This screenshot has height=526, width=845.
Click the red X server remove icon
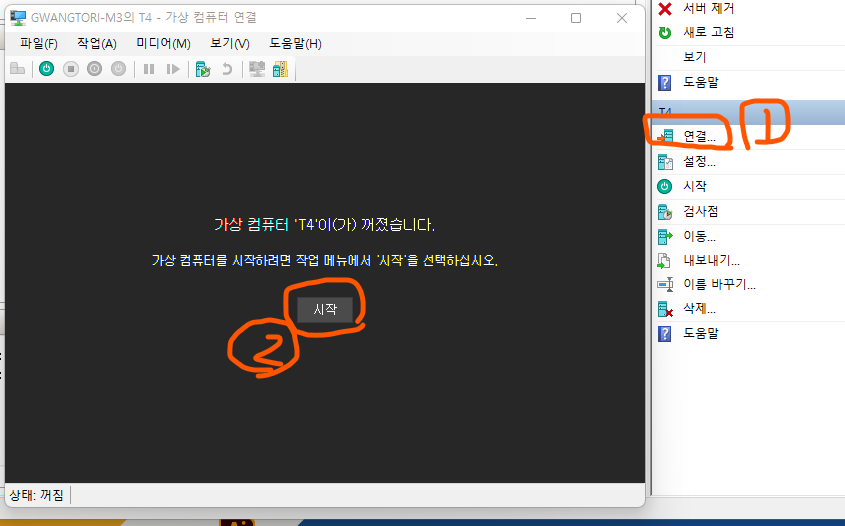(x=665, y=8)
